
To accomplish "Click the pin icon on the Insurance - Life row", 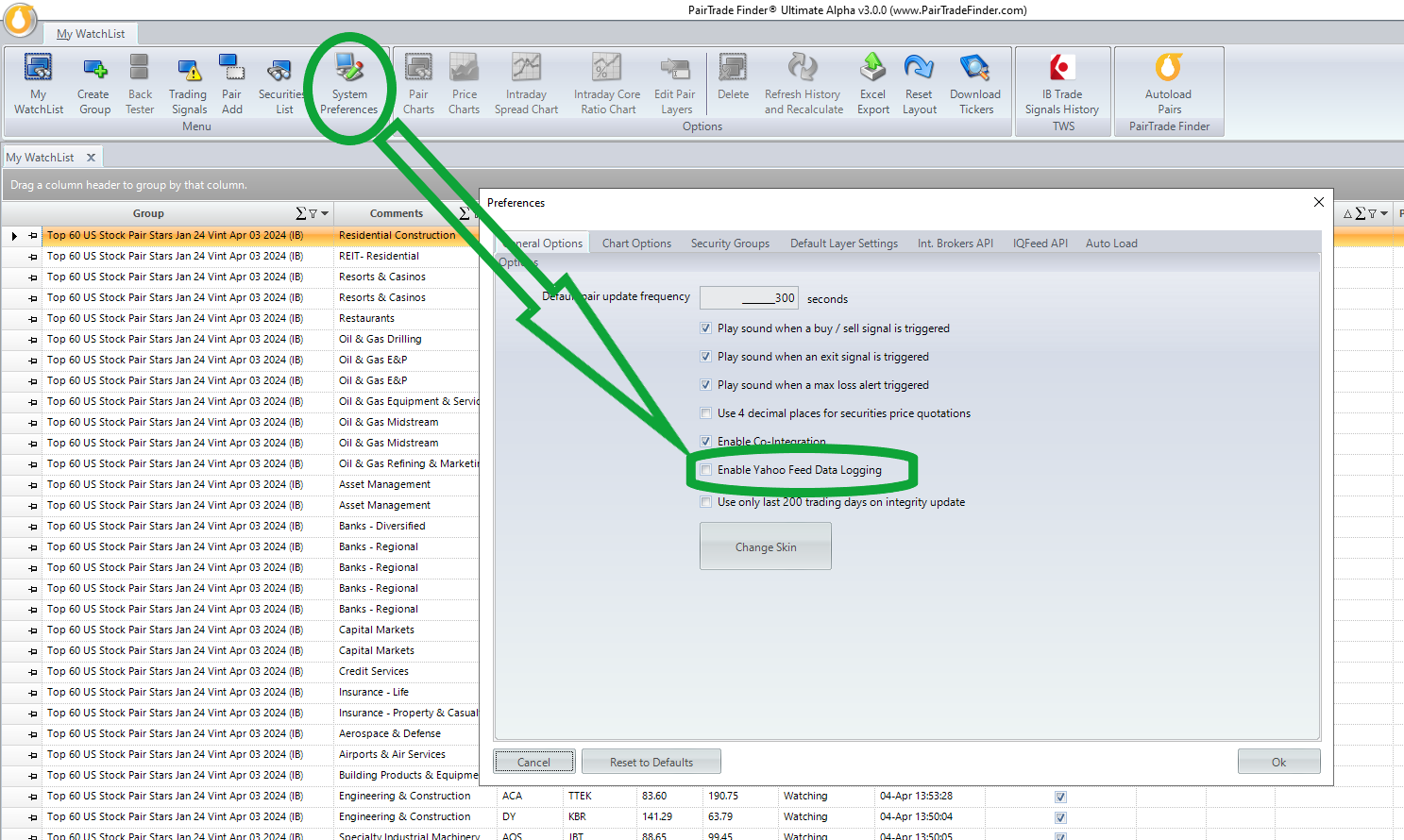I will click(32, 693).
